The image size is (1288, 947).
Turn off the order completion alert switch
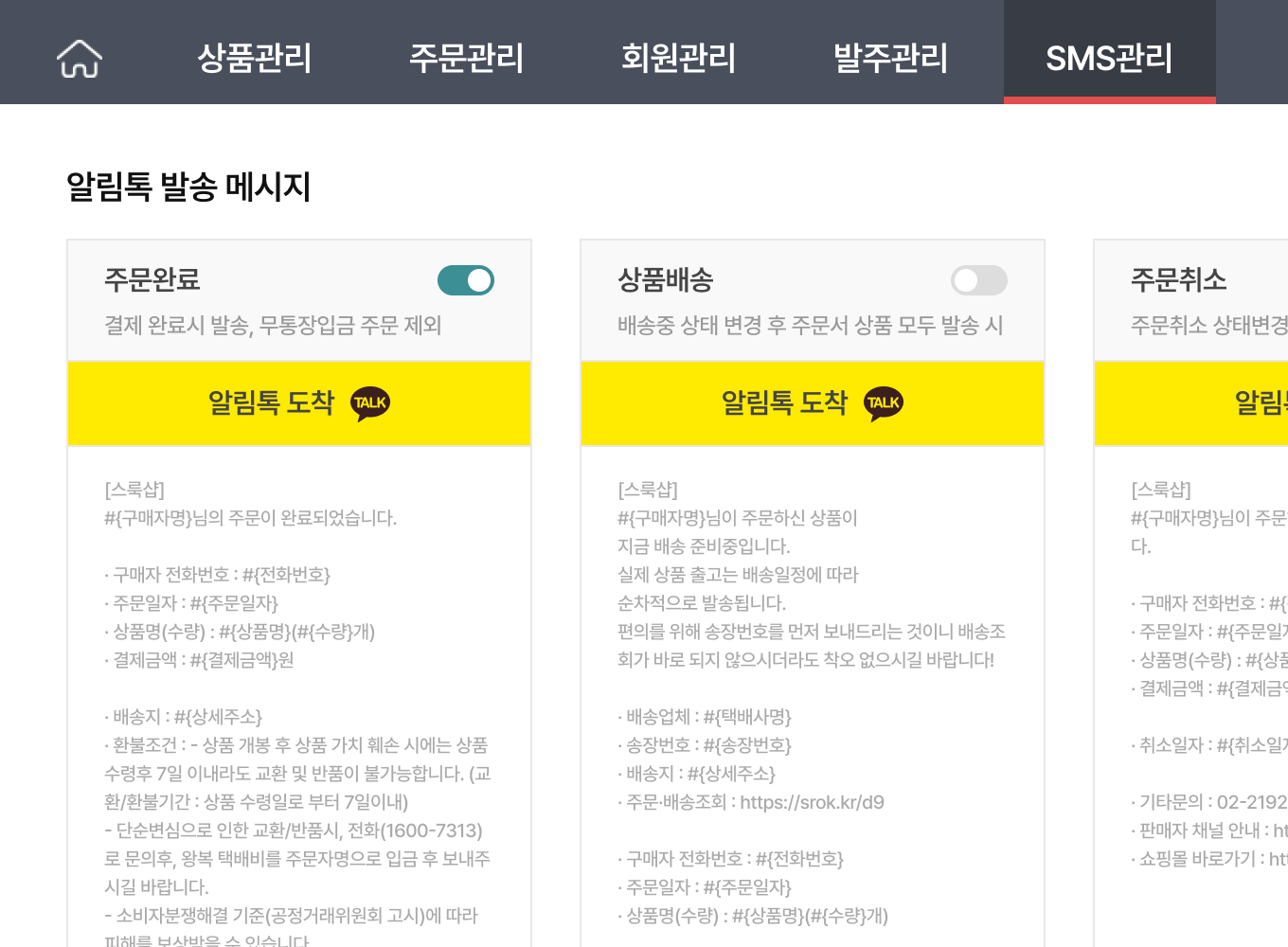[x=465, y=280]
